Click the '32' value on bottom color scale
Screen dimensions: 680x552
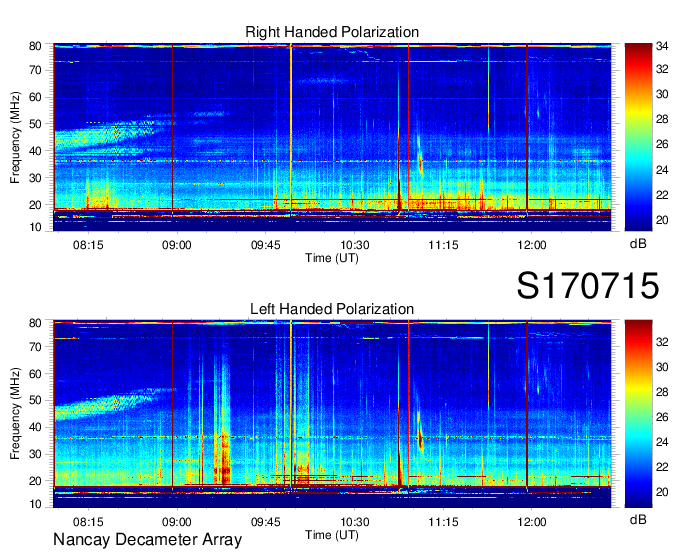tap(662, 342)
